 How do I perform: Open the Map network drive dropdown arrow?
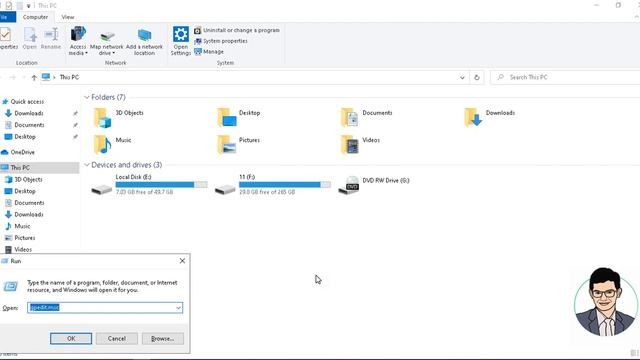click(113, 53)
